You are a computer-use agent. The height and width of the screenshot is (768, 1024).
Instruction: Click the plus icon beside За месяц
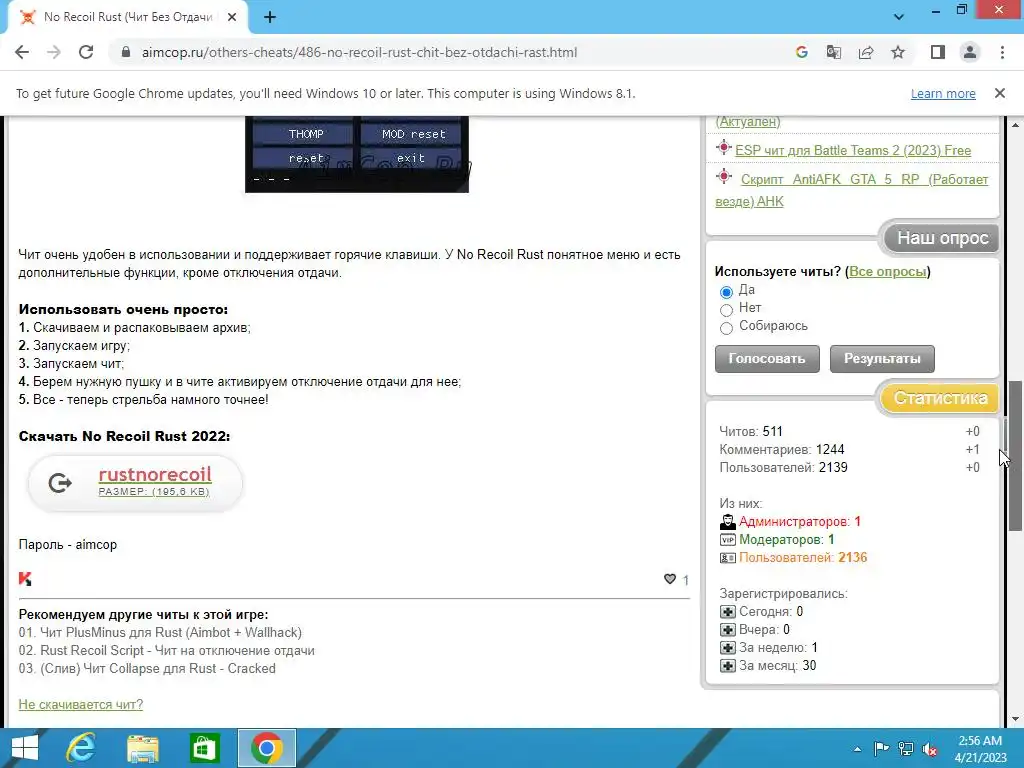point(728,665)
